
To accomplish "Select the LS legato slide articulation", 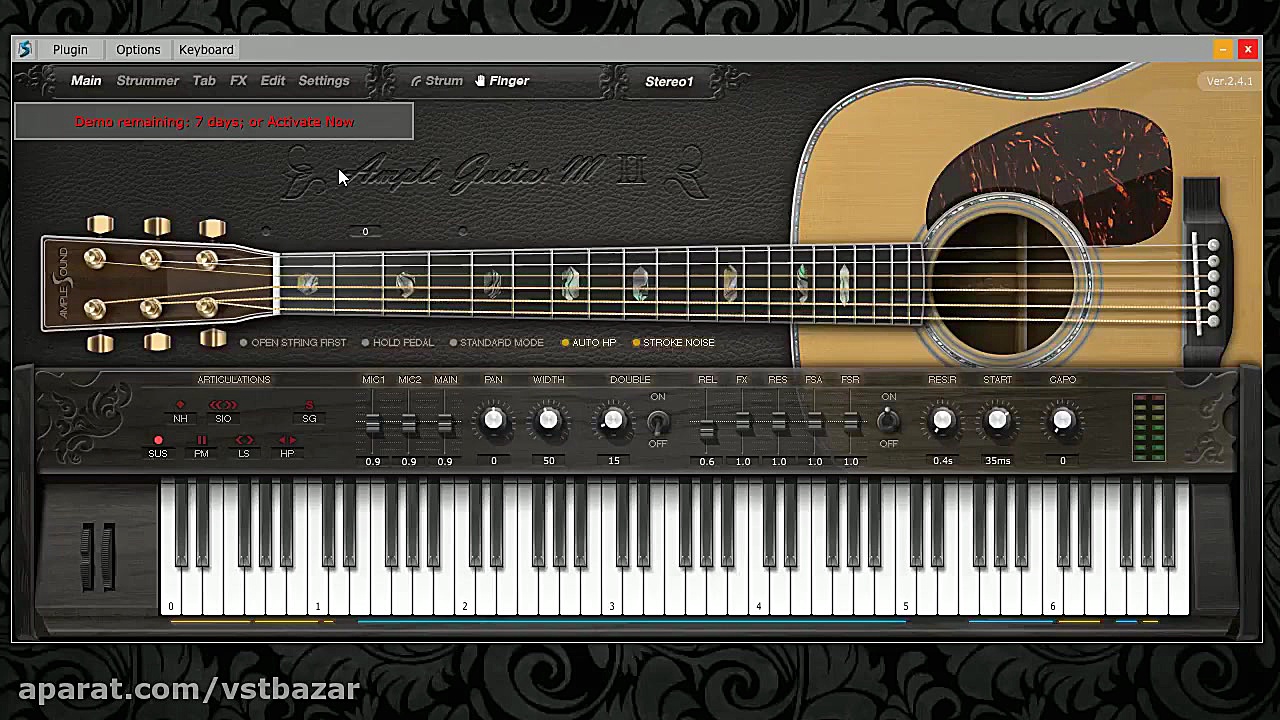I will coord(244,447).
